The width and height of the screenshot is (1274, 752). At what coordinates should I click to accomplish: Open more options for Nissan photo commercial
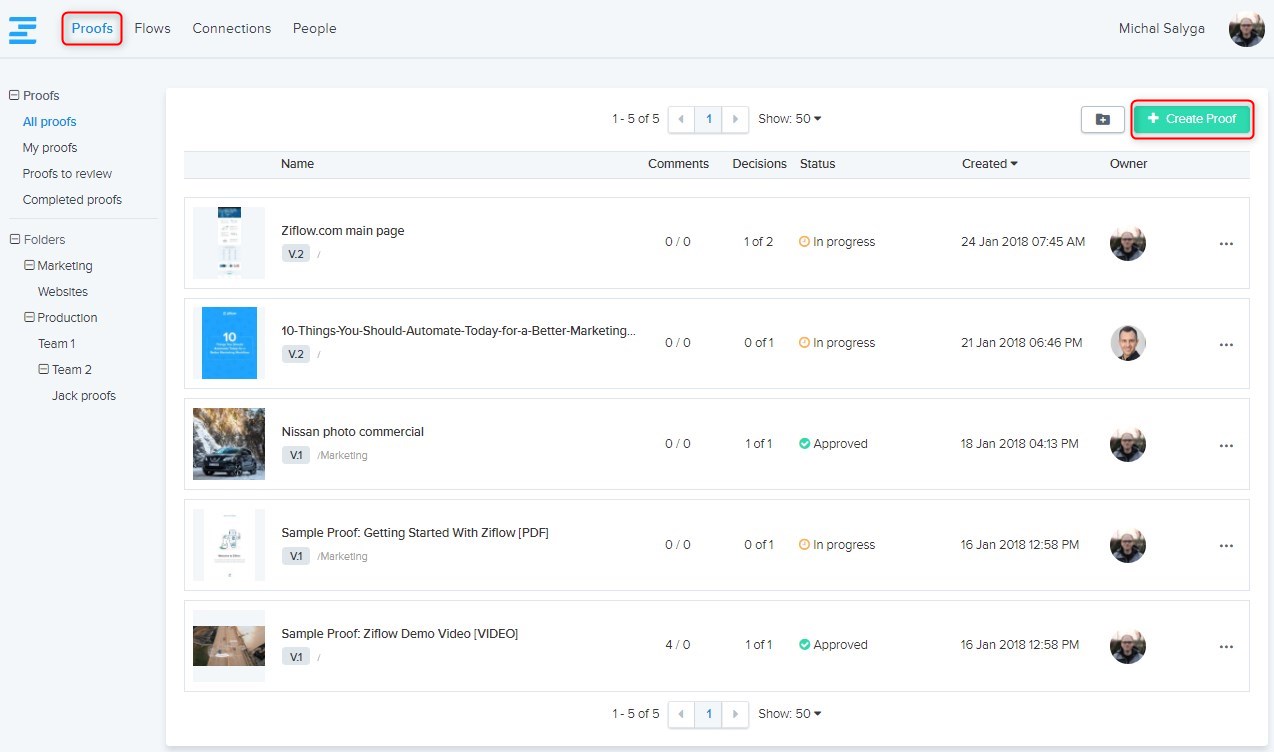click(1226, 445)
